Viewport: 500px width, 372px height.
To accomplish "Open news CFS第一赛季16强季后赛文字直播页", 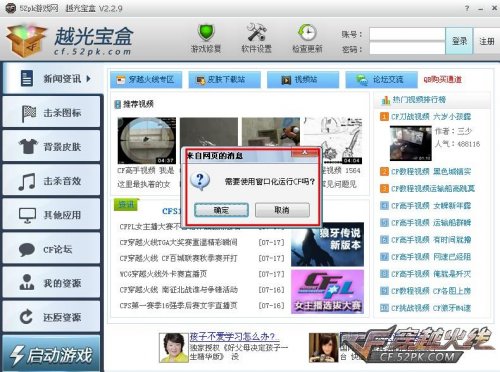I will tap(178, 305).
